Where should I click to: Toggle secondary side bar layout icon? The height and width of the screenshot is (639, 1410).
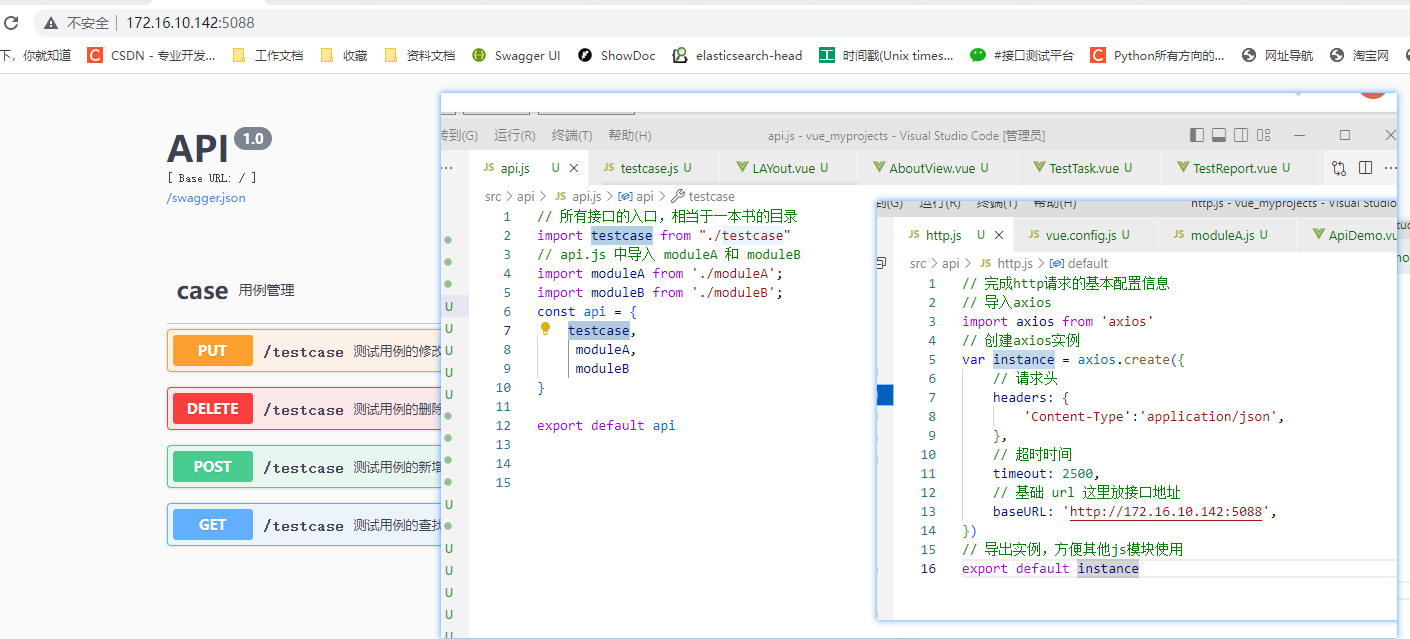click(1241, 135)
